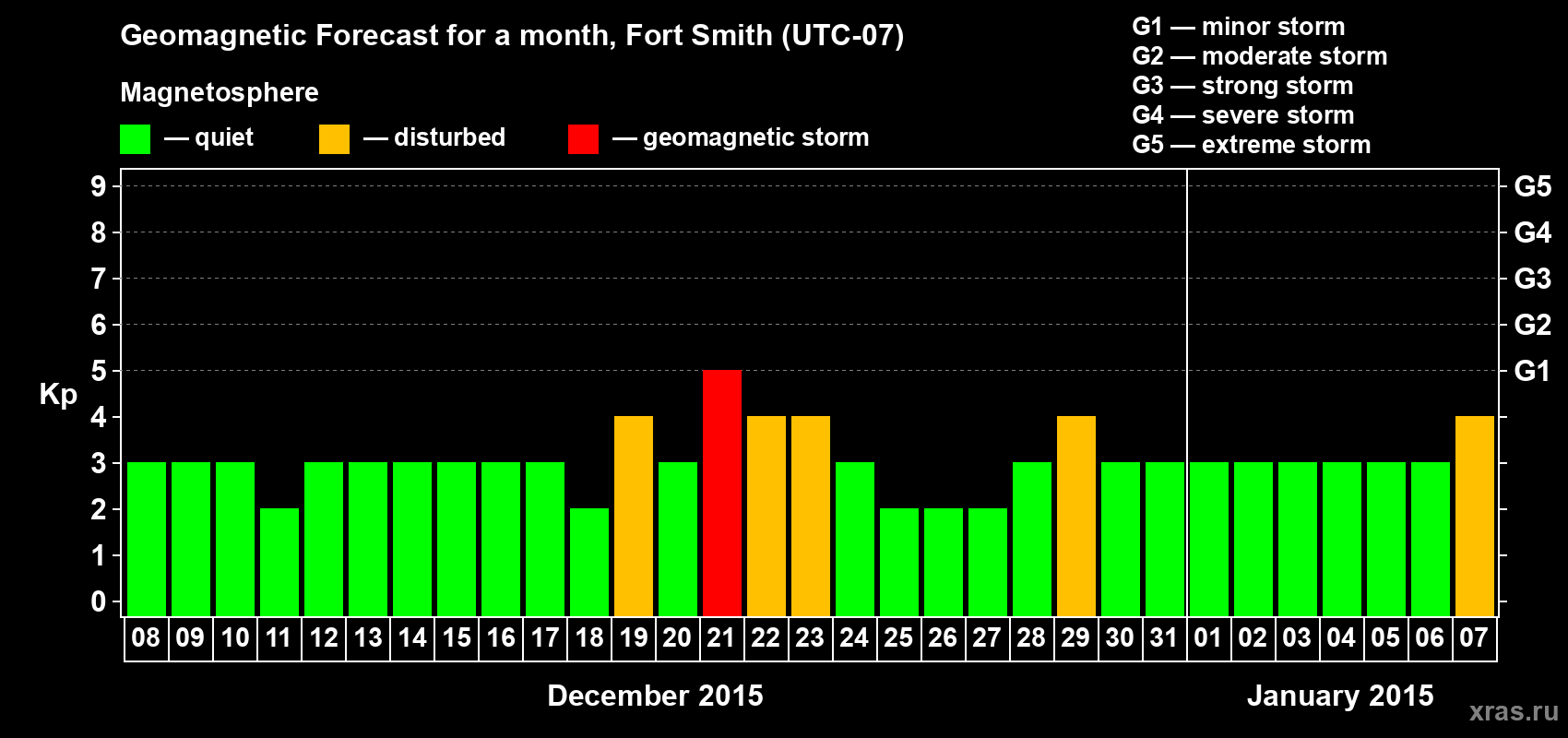Click date label 14 on the axis

pyautogui.click(x=411, y=637)
